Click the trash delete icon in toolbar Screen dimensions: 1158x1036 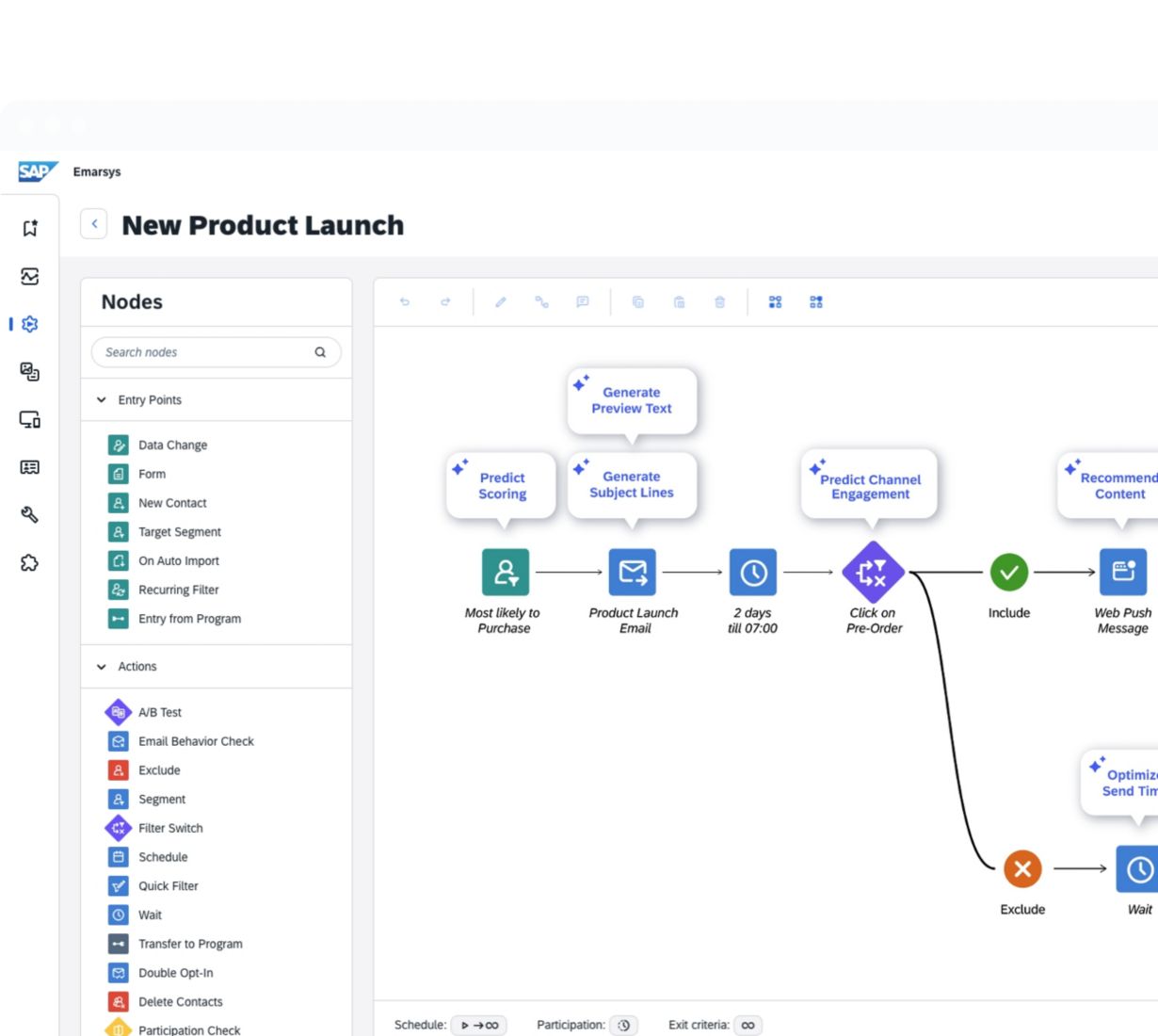pyautogui.click(x=719, y=302)
